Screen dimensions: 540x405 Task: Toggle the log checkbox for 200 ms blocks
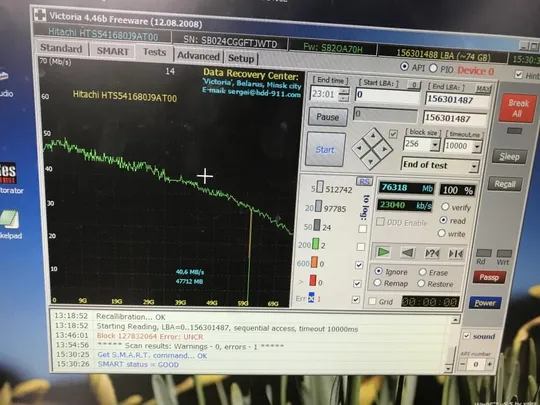(x=361, y=247)
